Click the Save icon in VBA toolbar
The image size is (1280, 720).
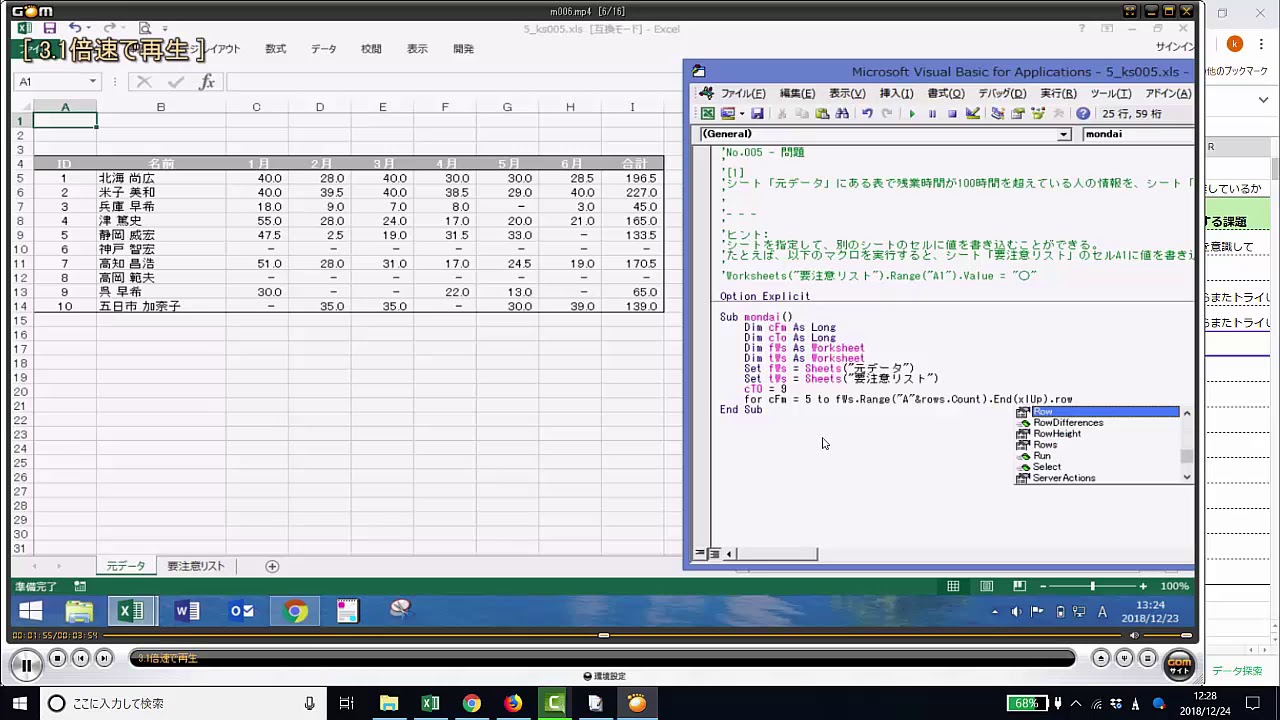pos(757,114)
